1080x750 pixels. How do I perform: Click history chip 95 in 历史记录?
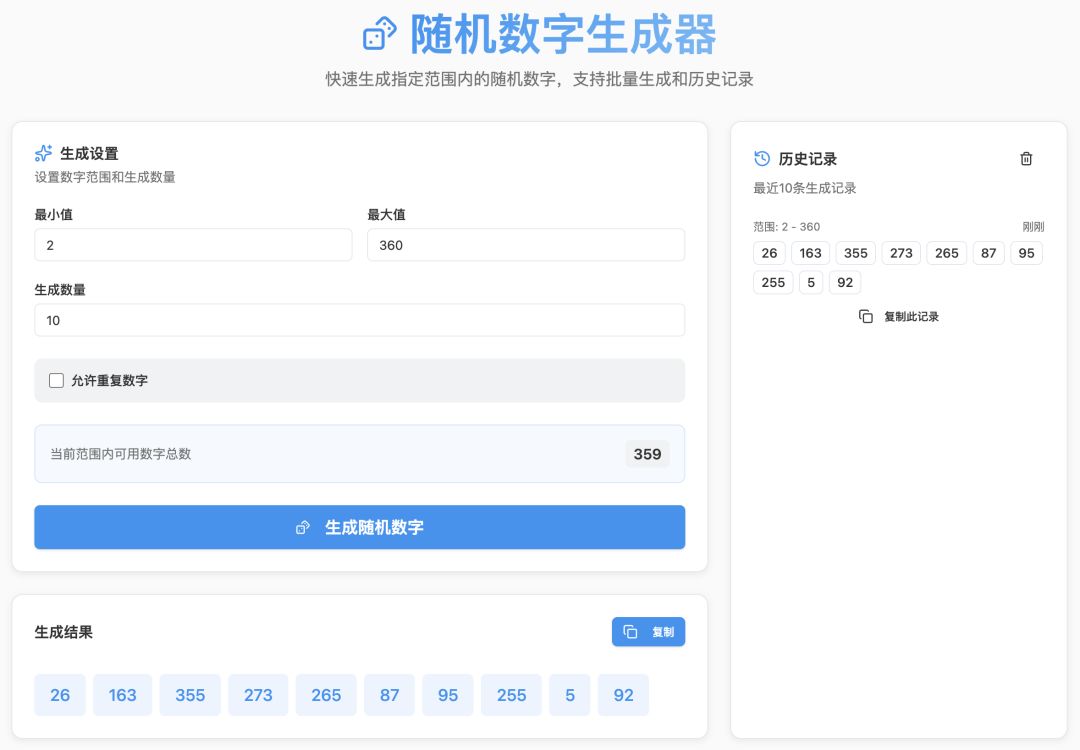pos(1026,253)
